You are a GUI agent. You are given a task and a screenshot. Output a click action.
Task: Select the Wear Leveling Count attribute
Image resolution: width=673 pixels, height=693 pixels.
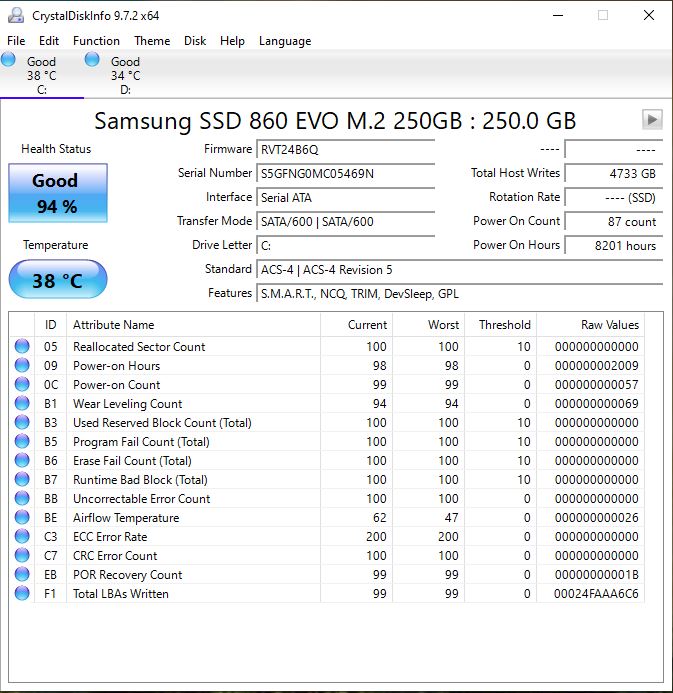(x=127, y=404)
